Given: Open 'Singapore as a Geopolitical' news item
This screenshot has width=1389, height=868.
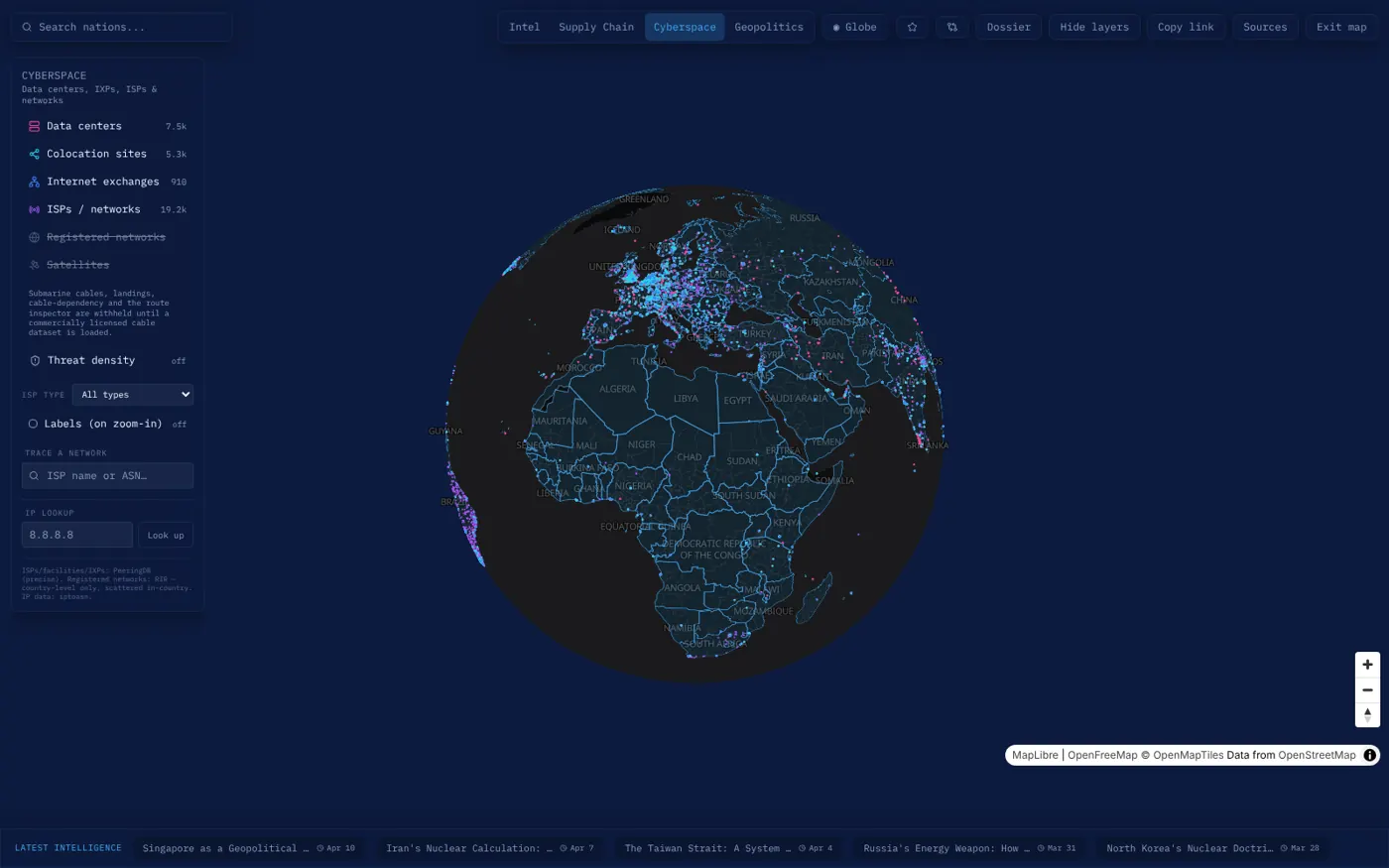Looking at the screenshot, I should click(248, 848).
